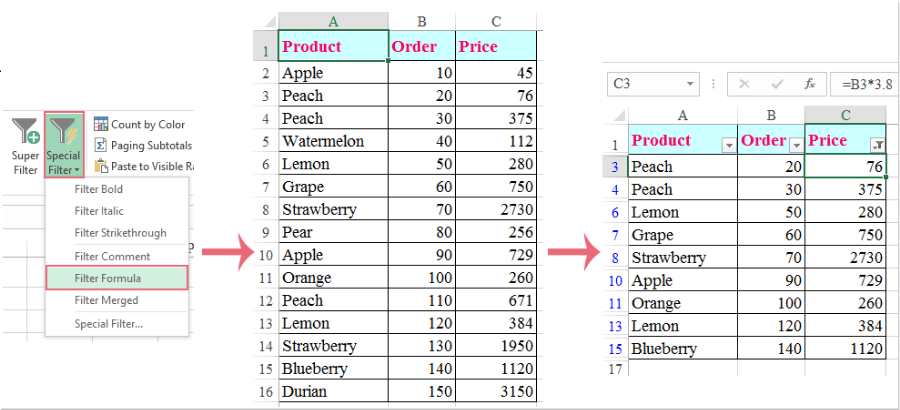Click the formula bar showing =B3*3.8
The height and width of the screenshot is (410, 900).
pos(864,84)
